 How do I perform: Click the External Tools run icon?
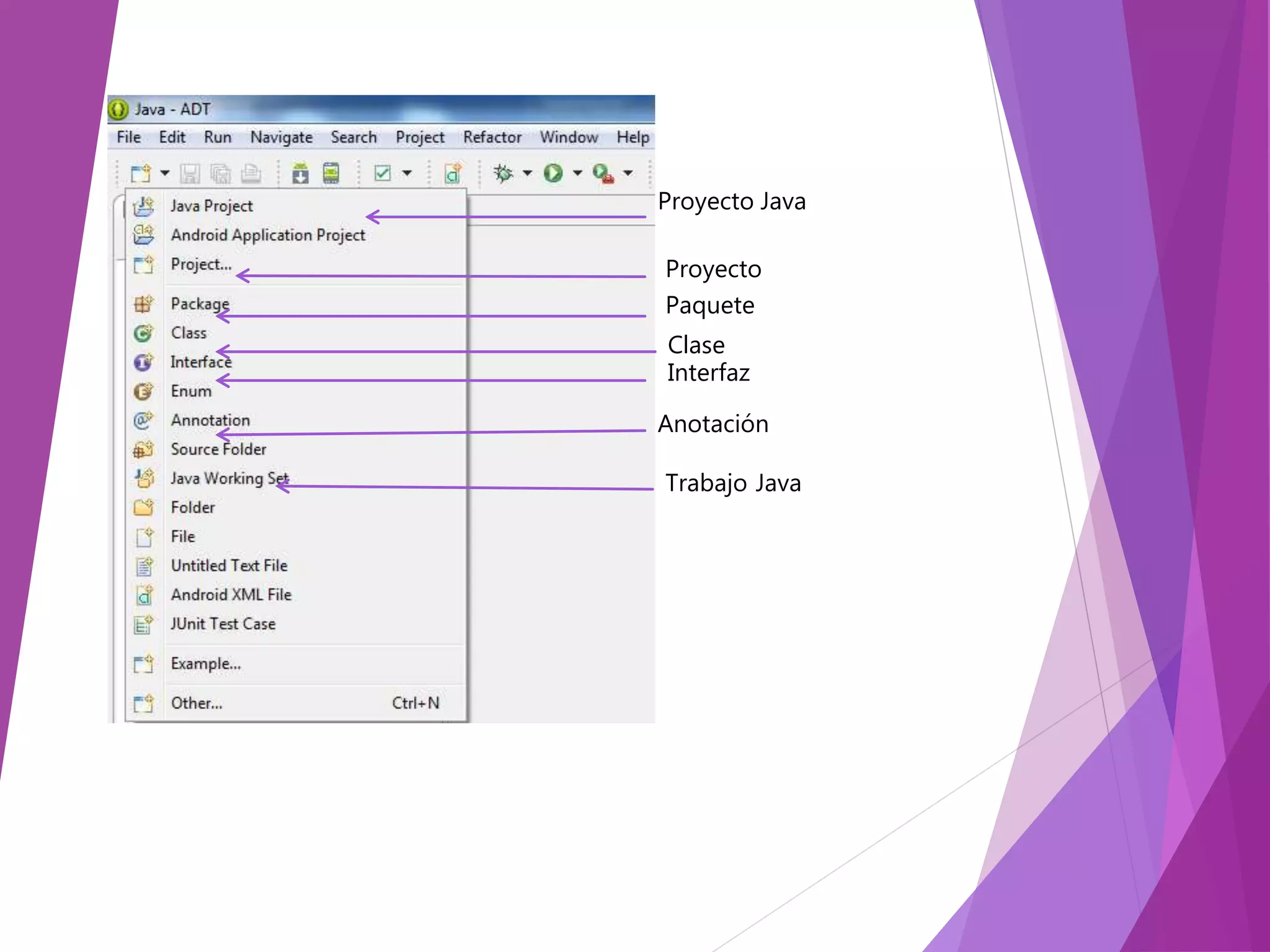coord(603,173)
